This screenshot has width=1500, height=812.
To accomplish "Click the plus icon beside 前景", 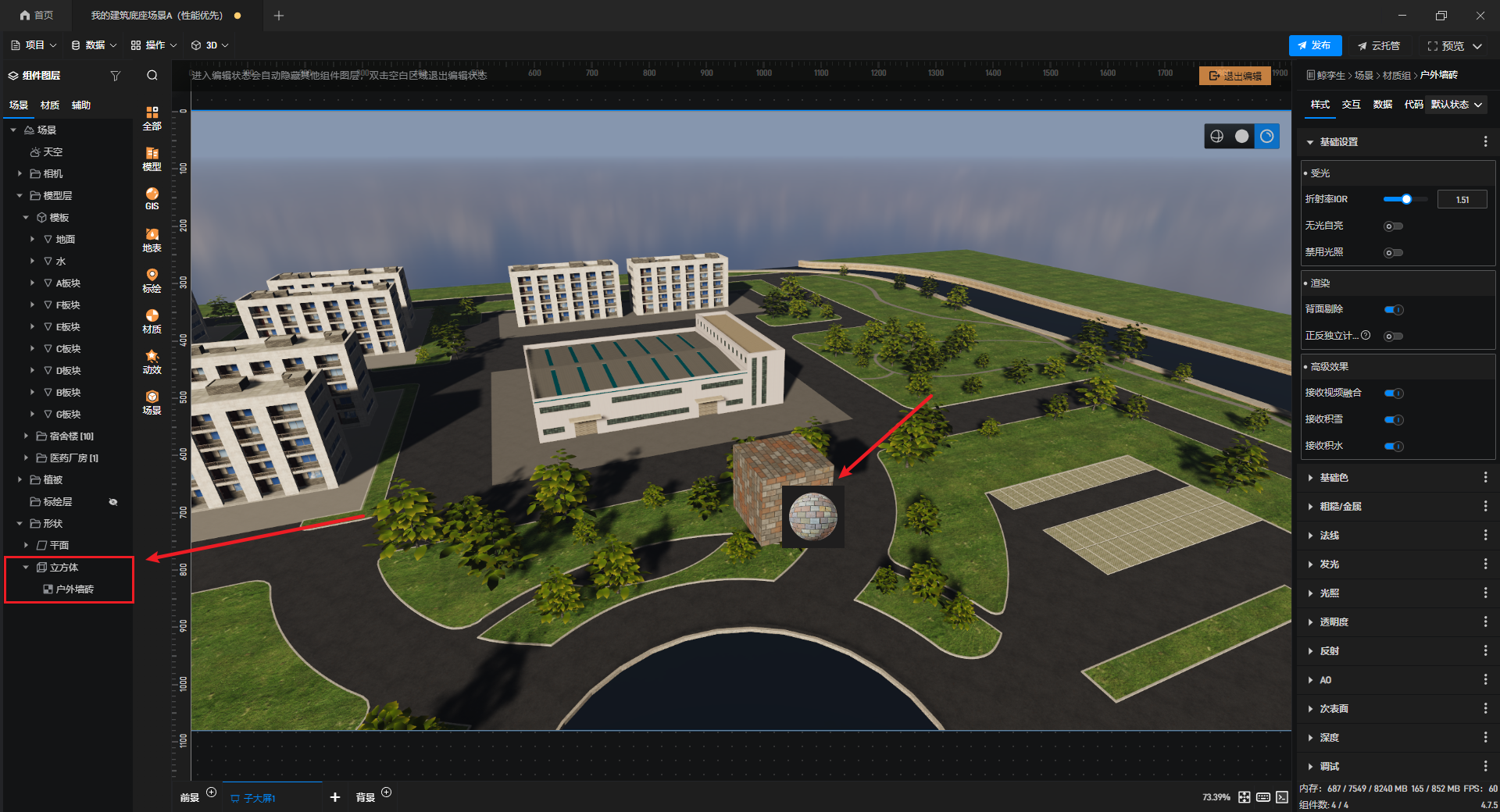I will [211, 792].
